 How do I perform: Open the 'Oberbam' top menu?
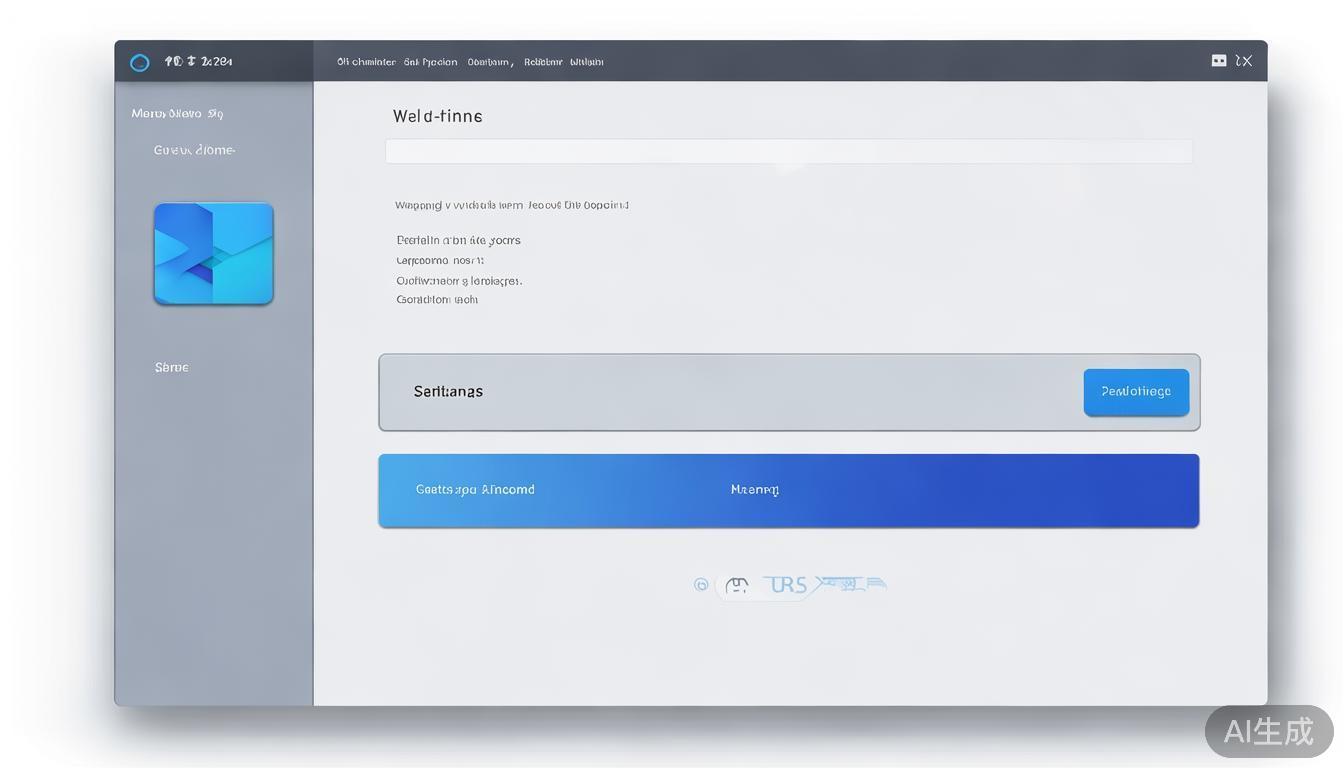[x=490, y=62]
